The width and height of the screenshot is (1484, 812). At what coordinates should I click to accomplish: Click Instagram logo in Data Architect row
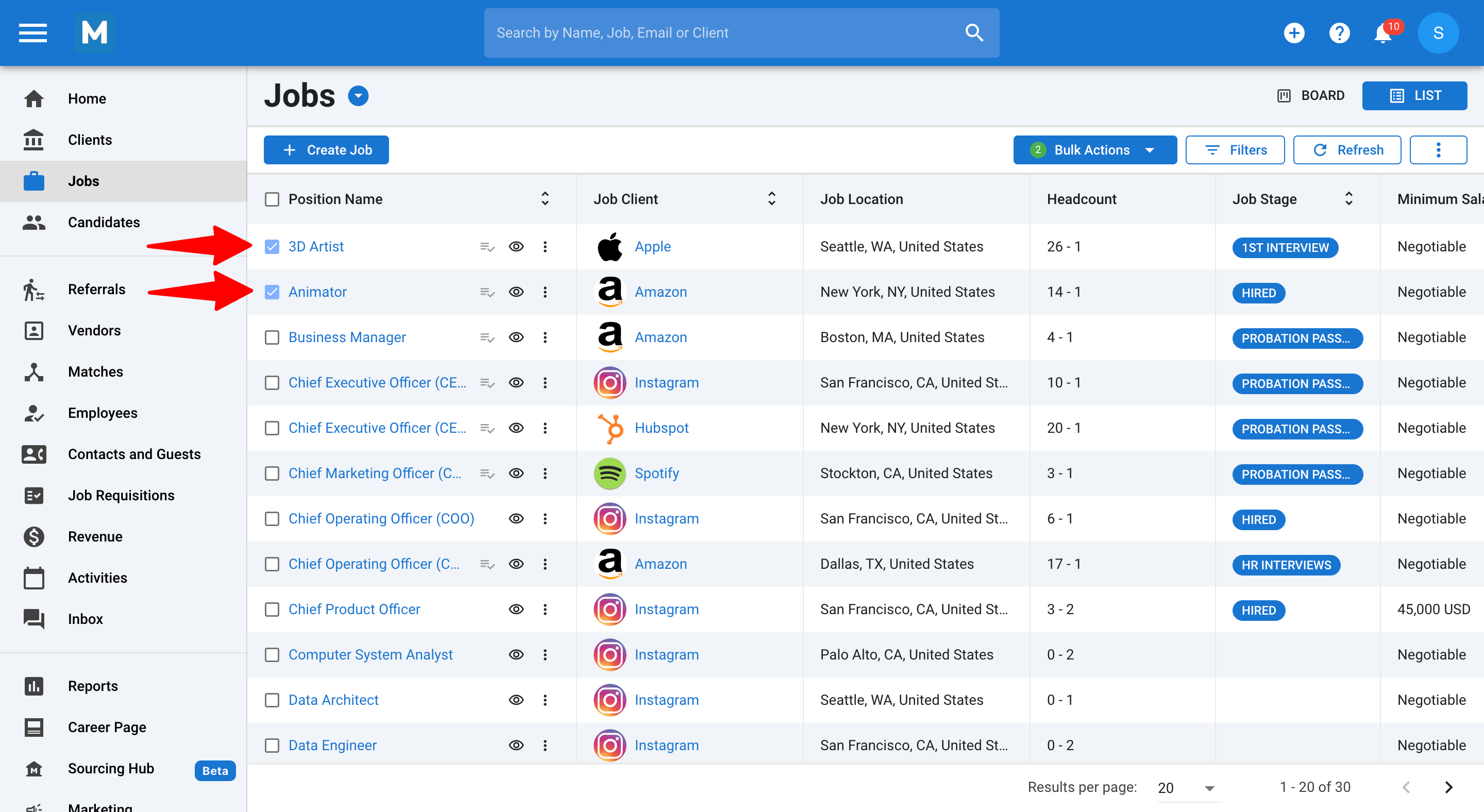610,700
